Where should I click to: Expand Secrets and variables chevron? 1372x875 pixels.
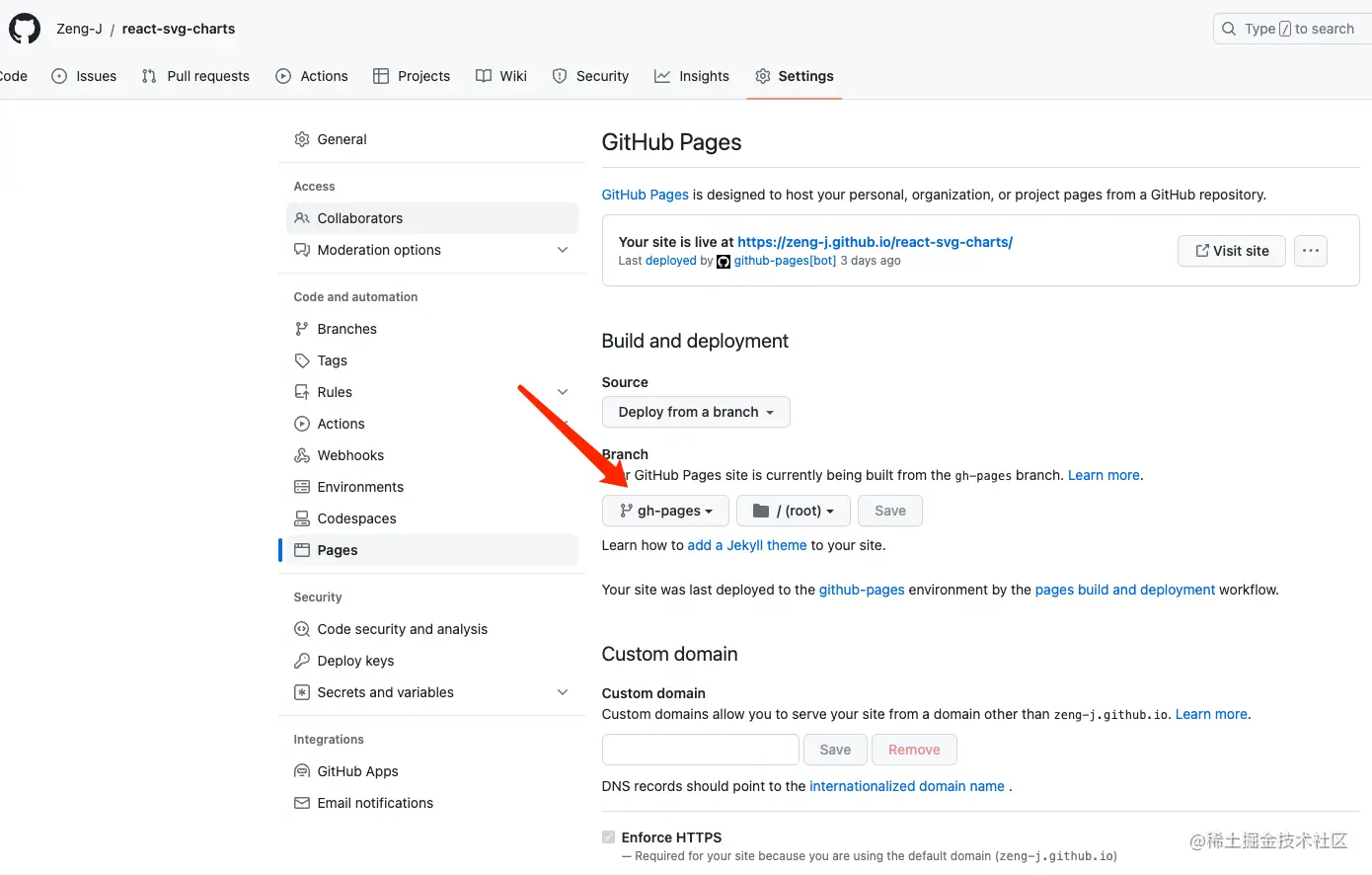tap(563, 692)
